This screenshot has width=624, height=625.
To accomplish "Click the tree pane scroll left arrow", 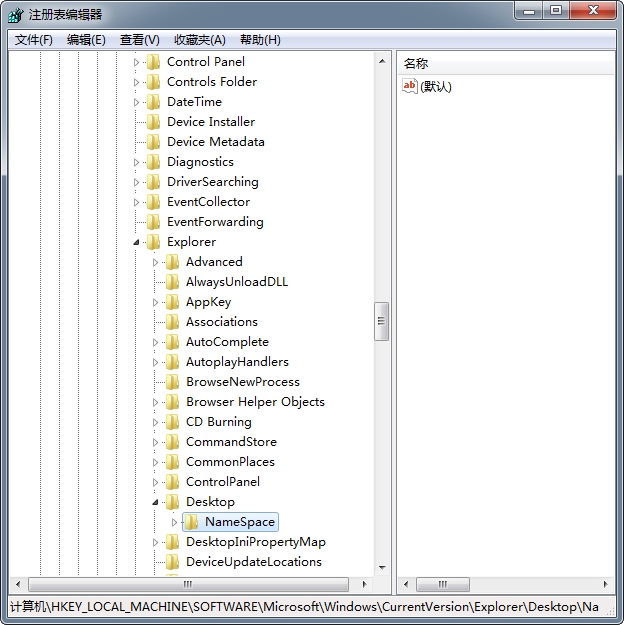I will (x=18, y=584).
